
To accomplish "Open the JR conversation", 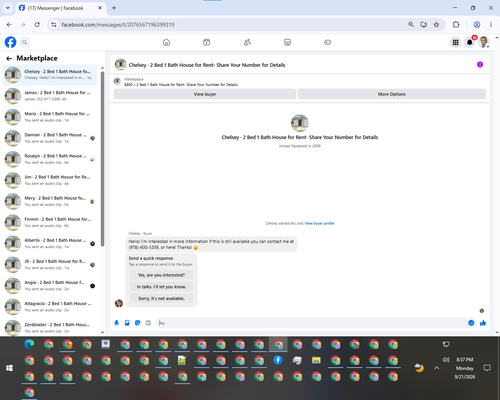I will point(50,264).
